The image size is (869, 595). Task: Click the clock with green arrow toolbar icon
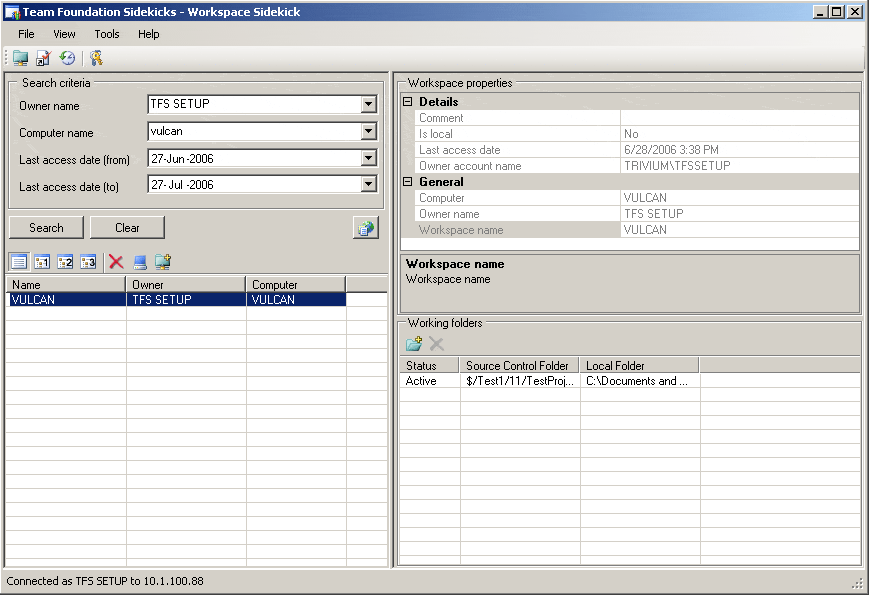68,58
